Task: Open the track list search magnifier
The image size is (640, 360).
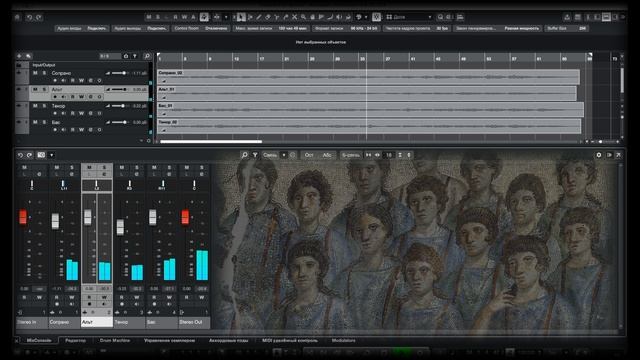Action: [x=147, y=56]
